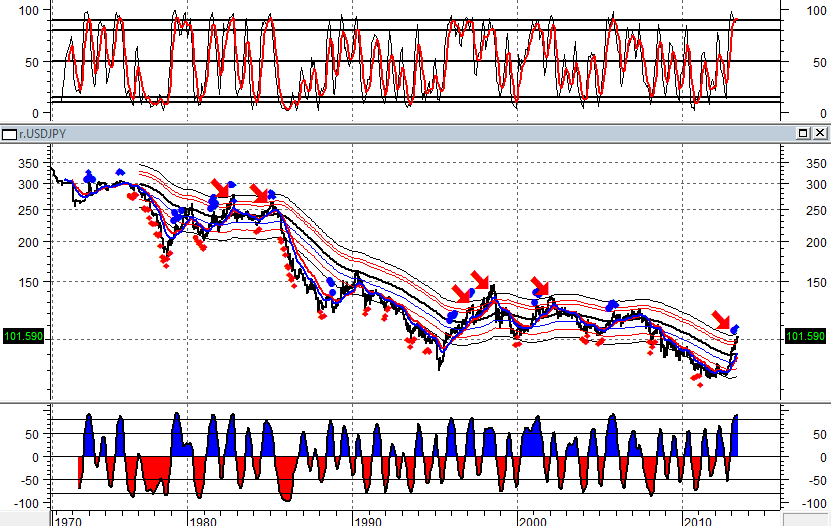Click top oscillator's 100 label on left axis
Viewport: 831px width, 526px height.
click(x=29, y=11)
